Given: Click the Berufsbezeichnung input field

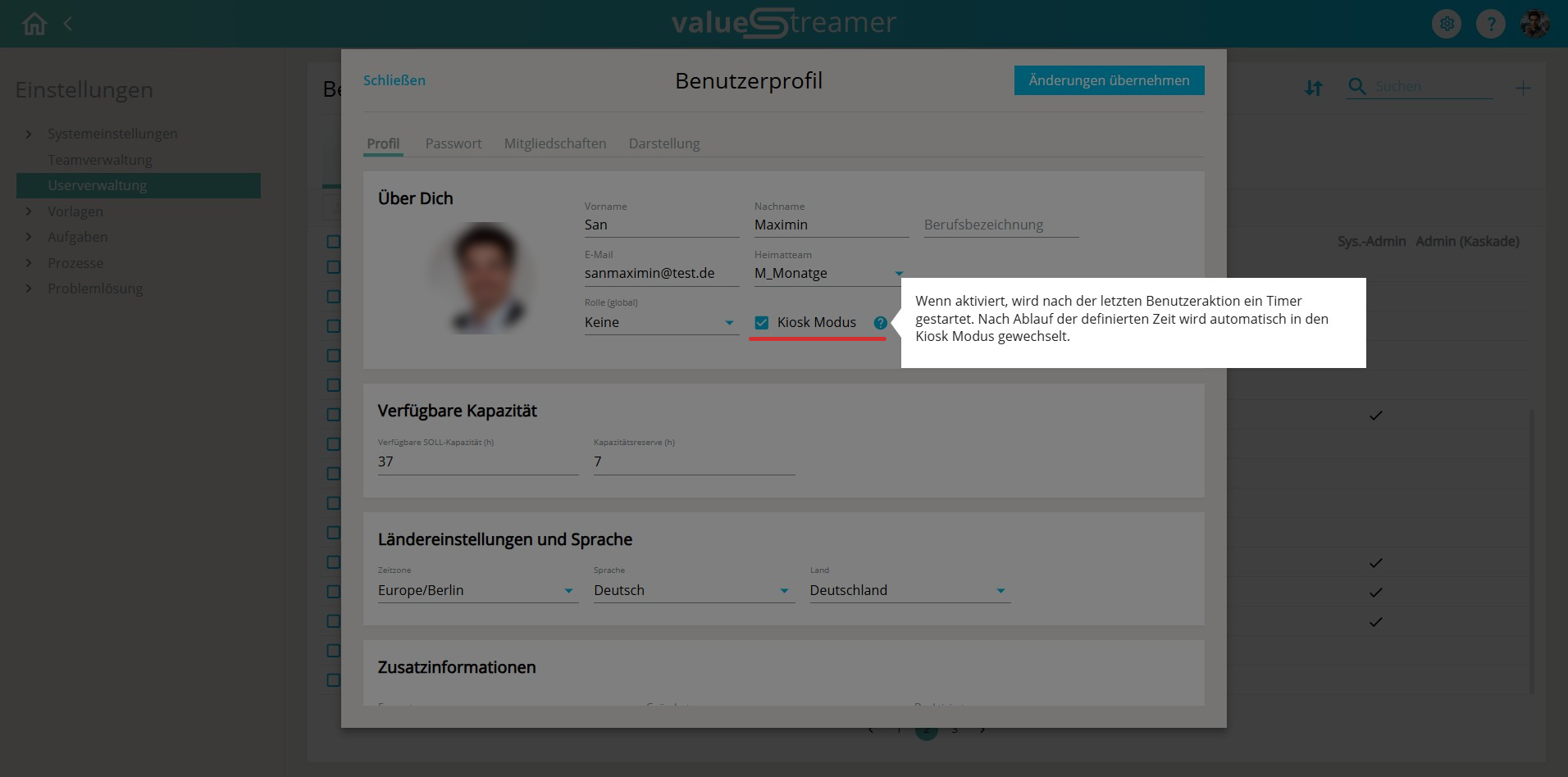Looking at the screenshot, I should pos(1001,225).
